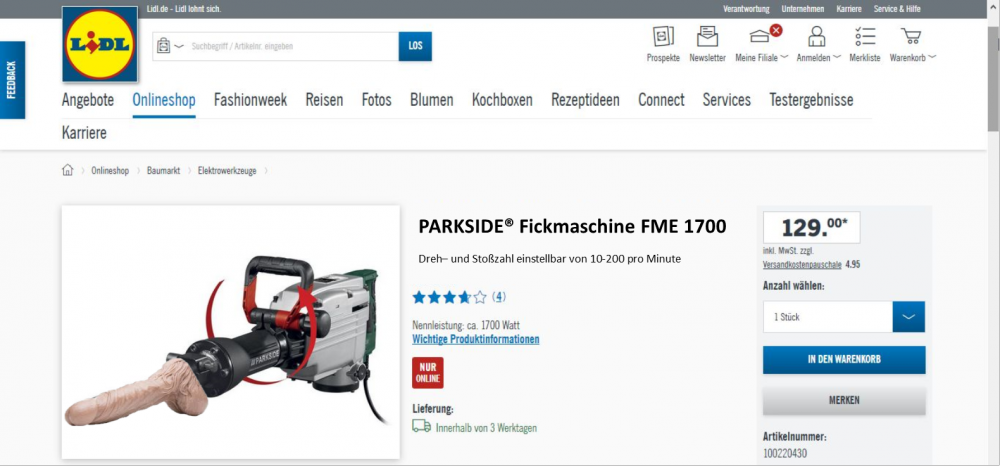
Task: Click the home breadcrumb icon
Action: [68, 171]
